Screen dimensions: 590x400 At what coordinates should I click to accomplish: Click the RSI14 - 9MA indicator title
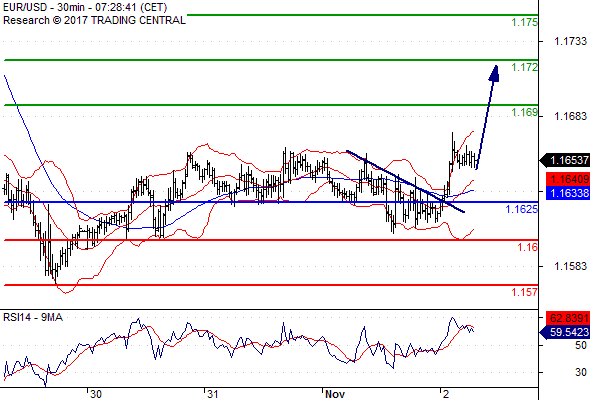coord(33,318)
